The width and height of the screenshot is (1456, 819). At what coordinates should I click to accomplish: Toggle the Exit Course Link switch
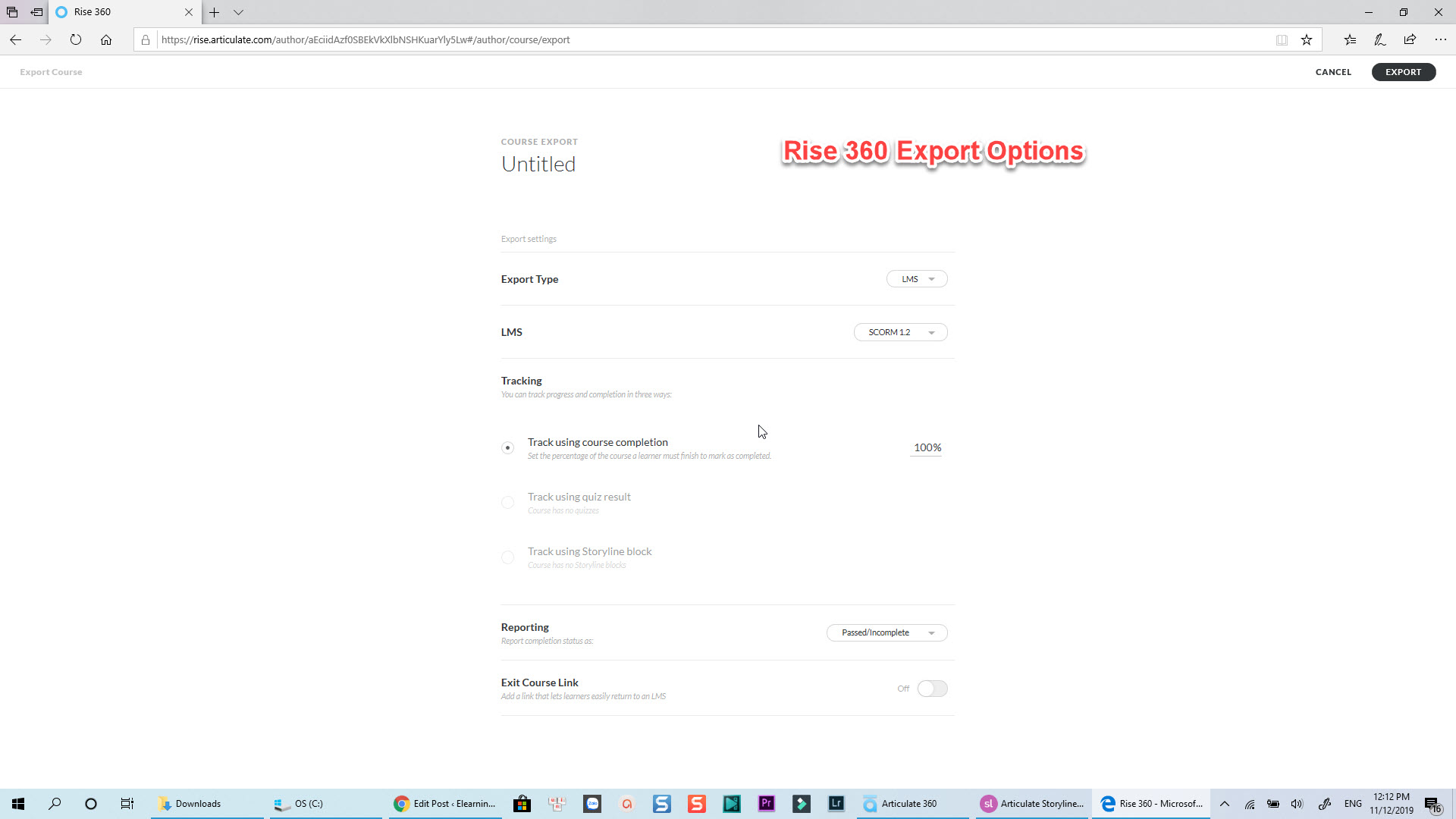click(x=932, y=689)
